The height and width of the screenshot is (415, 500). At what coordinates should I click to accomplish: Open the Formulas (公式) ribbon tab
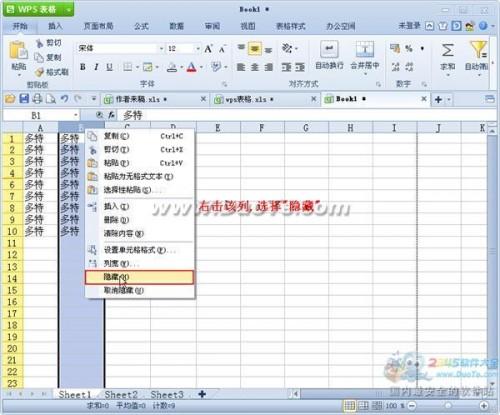[141, 26]
